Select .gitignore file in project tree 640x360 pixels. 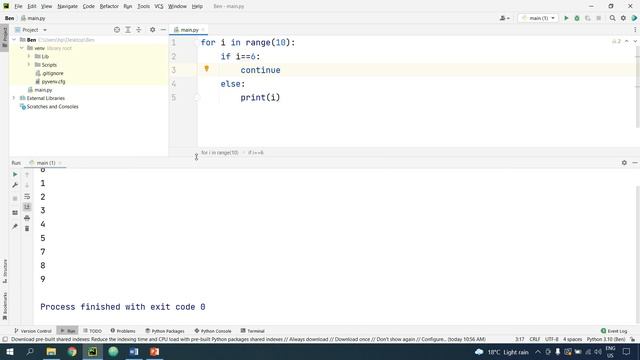tap(49, 73)
